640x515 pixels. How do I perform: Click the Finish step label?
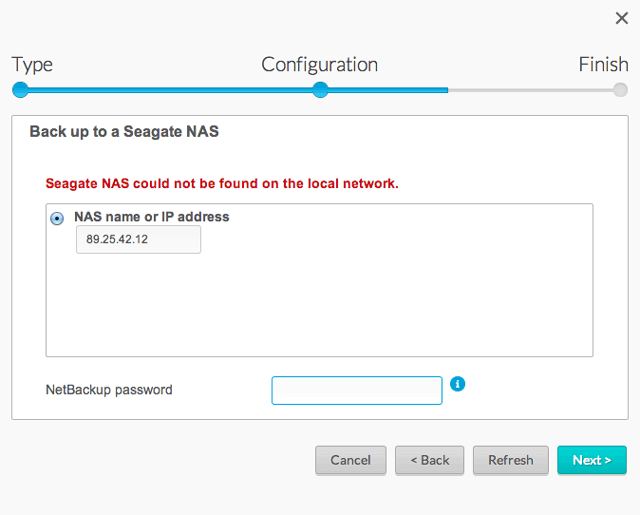[603, 65]
